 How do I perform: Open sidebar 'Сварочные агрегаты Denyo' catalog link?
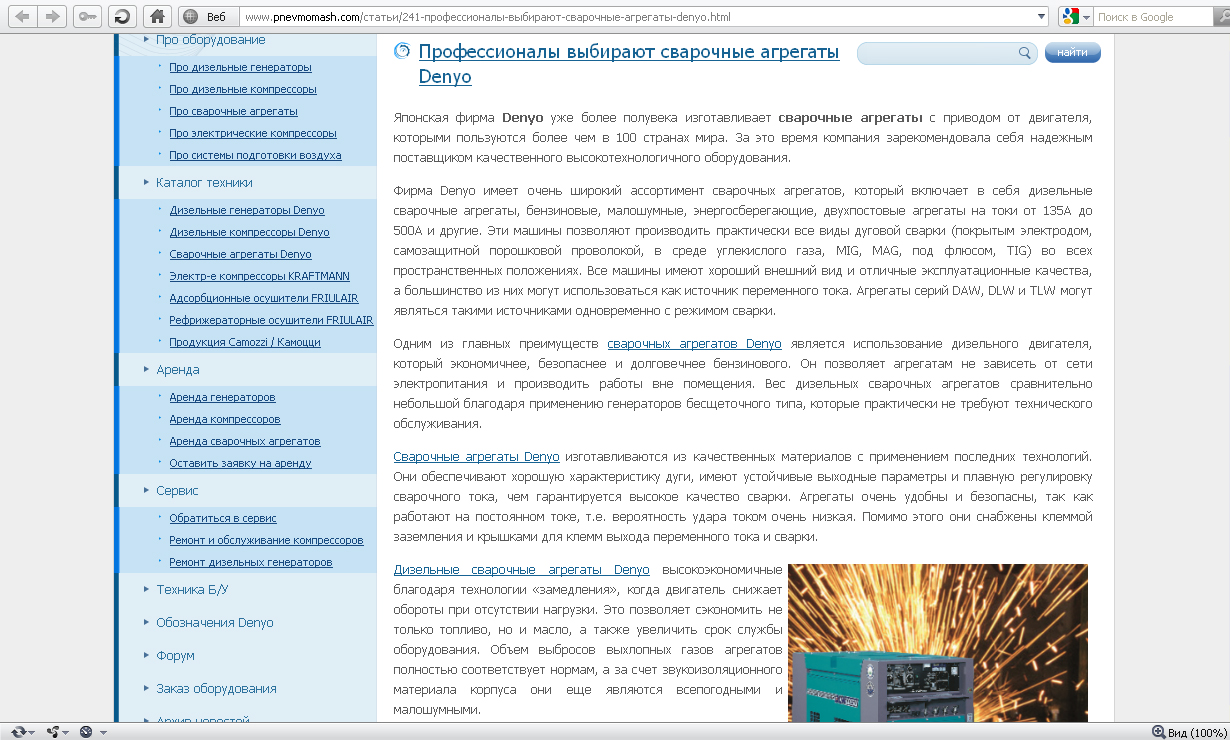240,254
